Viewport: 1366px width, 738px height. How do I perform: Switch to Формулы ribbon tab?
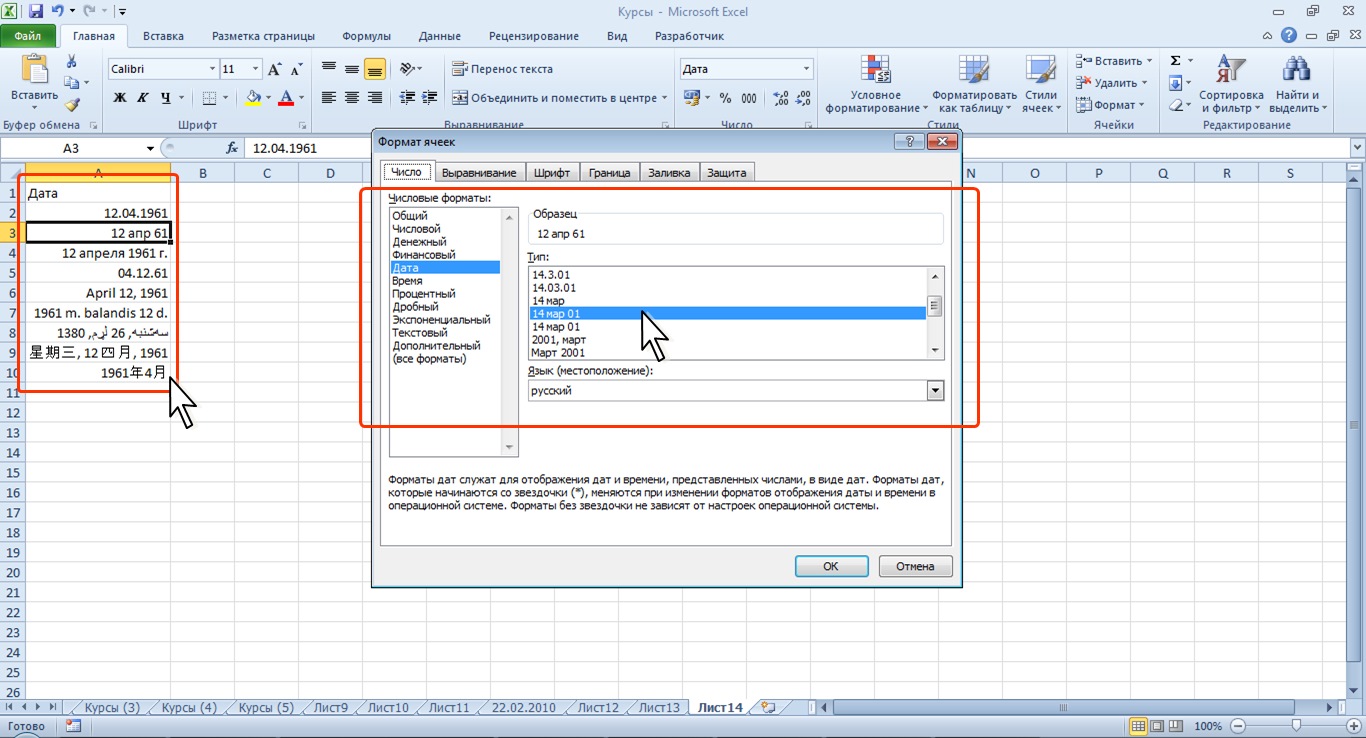(x=366, y=36)
